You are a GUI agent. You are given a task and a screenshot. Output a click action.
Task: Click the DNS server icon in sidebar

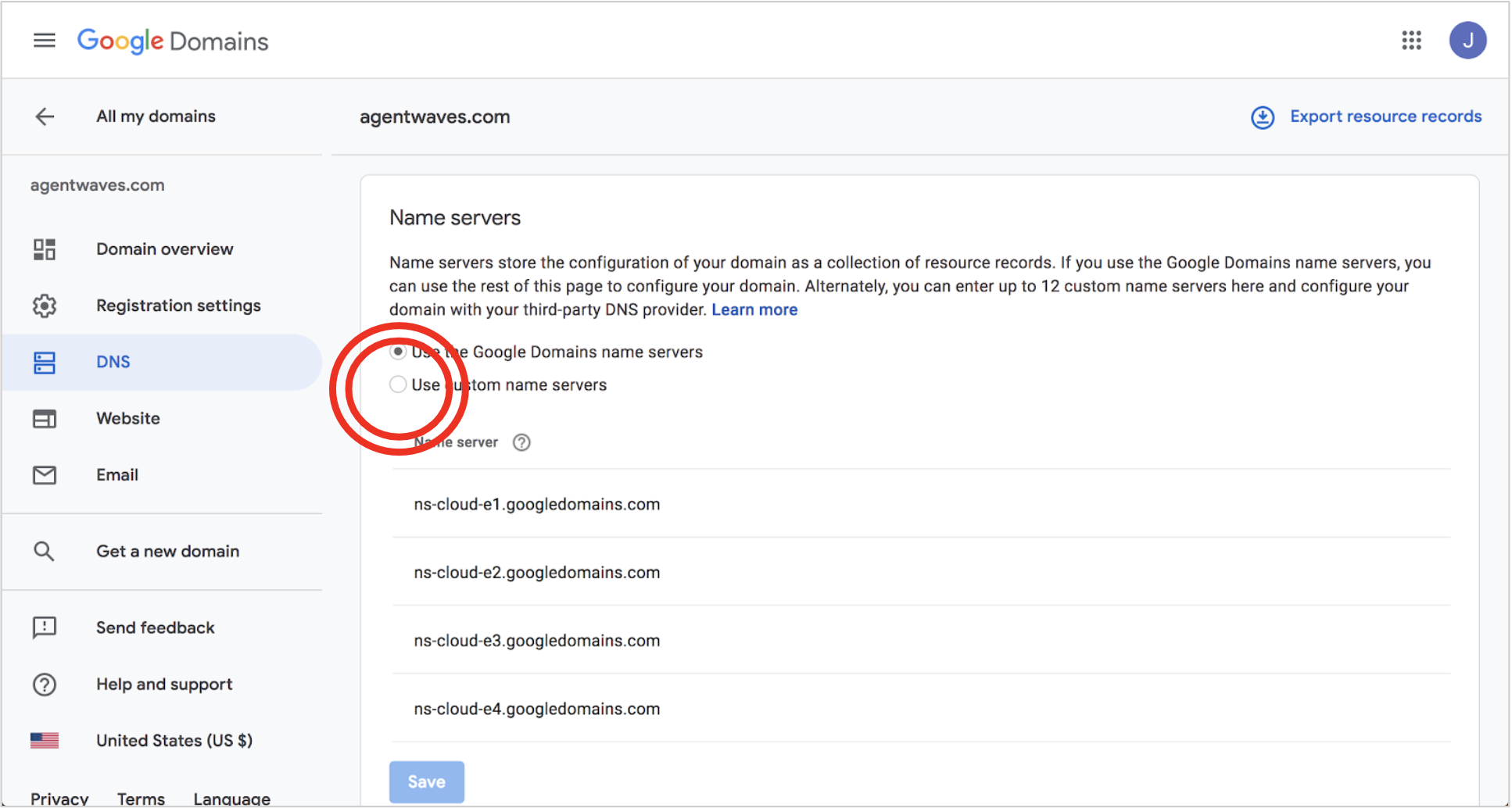(x=45, y=363)
